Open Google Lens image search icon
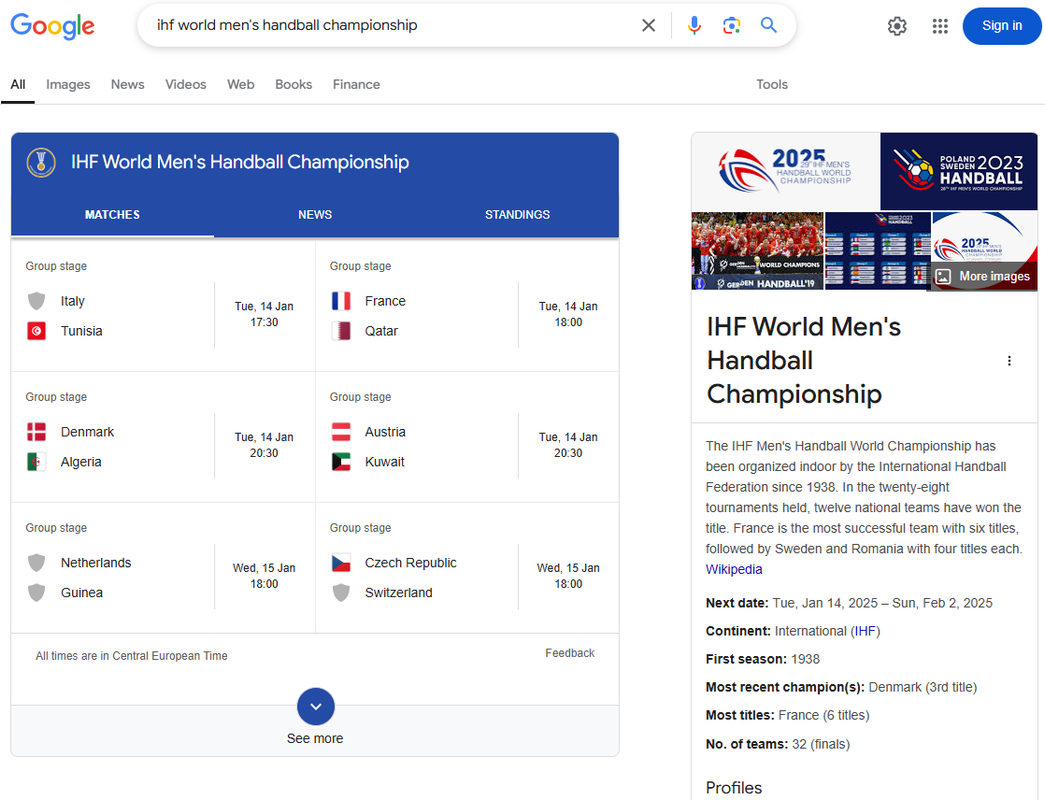Screen dimensions: 1045x800 tap(731, 25)
